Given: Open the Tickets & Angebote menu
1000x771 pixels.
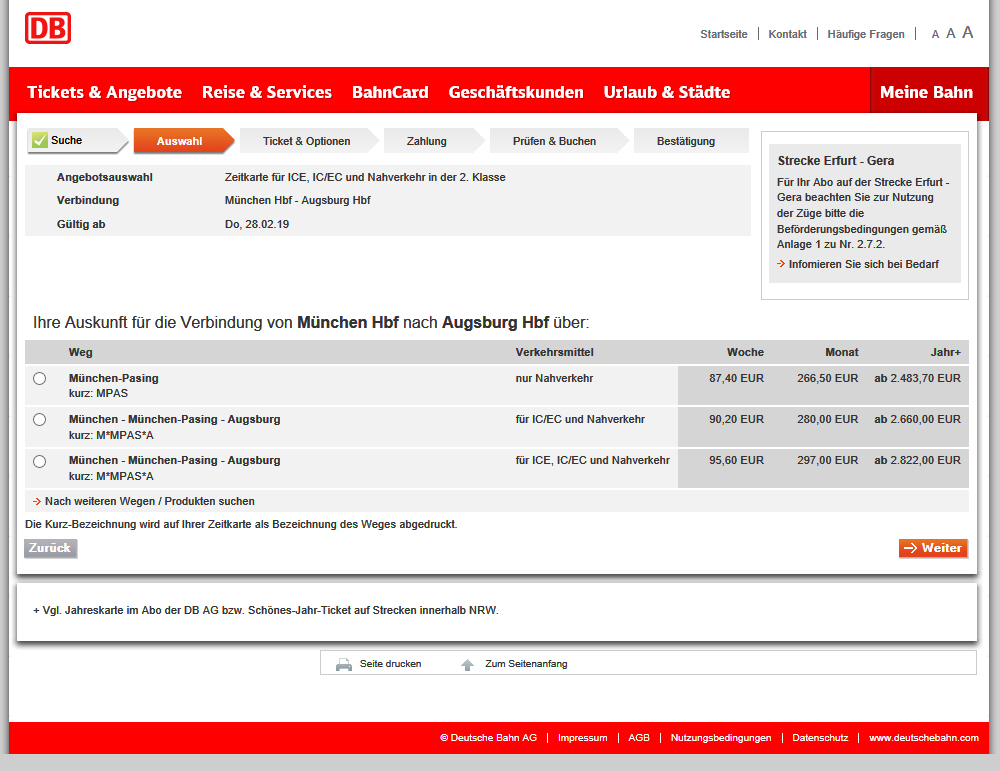Looking at the screenshot, I should (104, 92).
